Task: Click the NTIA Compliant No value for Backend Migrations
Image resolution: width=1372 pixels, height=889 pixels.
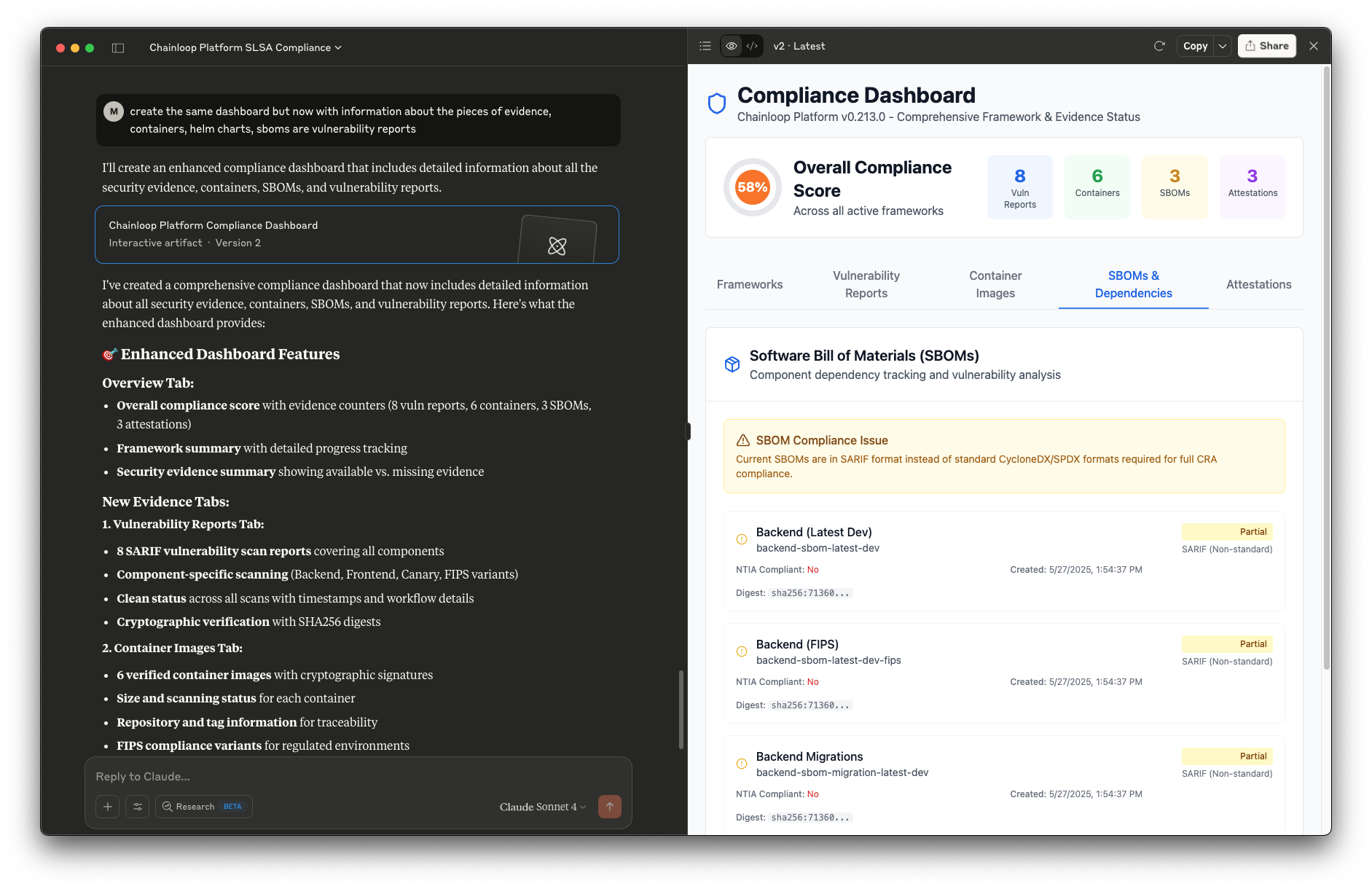Action: pyautogui.click(x=813, y=794)
